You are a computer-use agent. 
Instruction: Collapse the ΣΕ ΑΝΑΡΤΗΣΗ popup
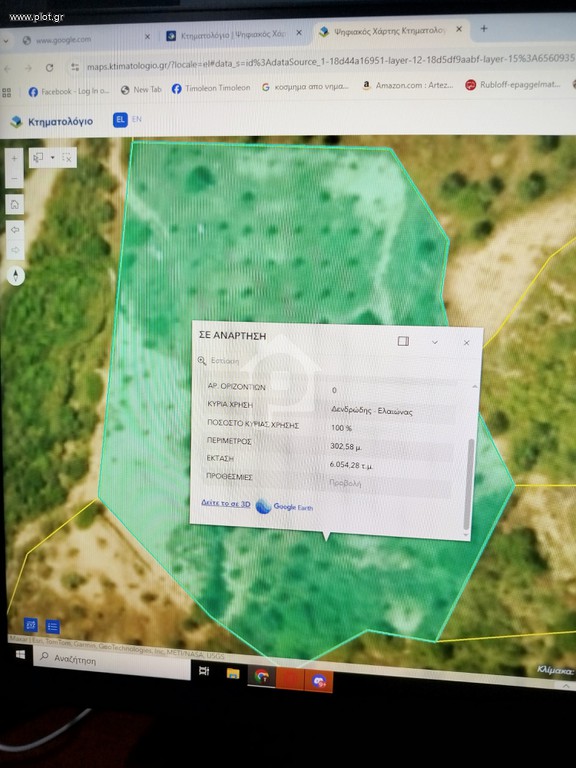point(434,342)
